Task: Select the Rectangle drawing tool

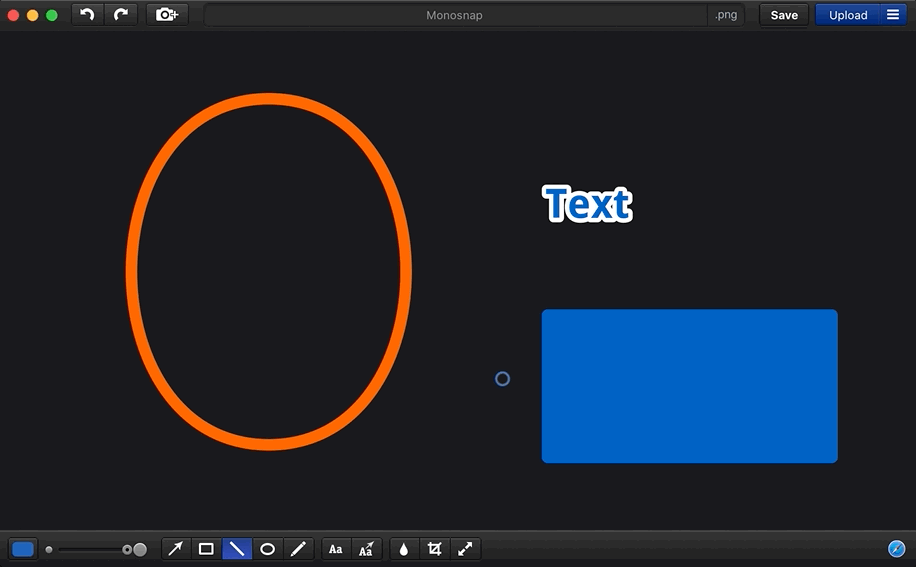Action: click(x=206, y=549)
